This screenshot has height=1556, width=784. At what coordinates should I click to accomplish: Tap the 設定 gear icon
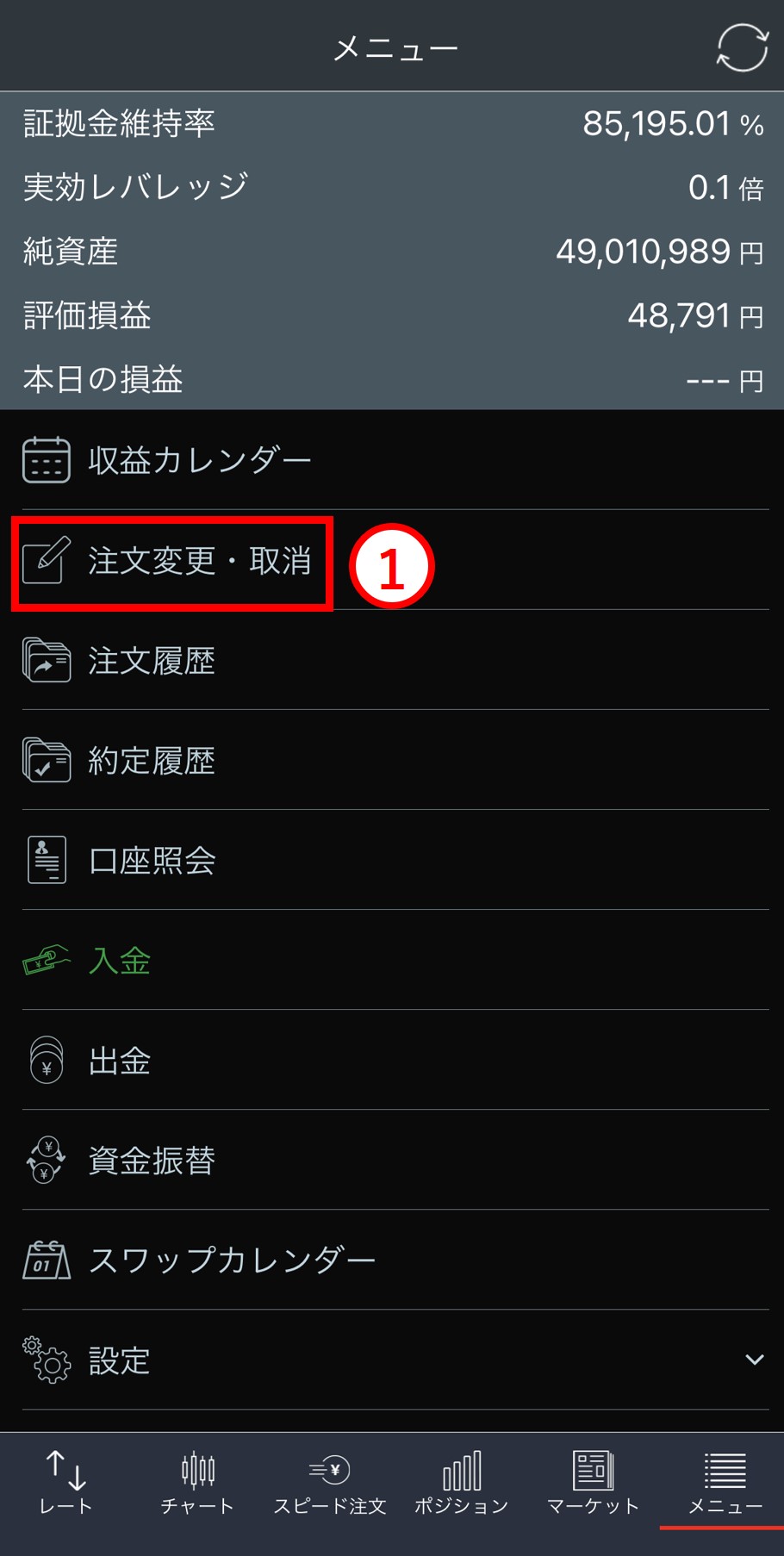pyautogui.click(x=47, y=1360)
